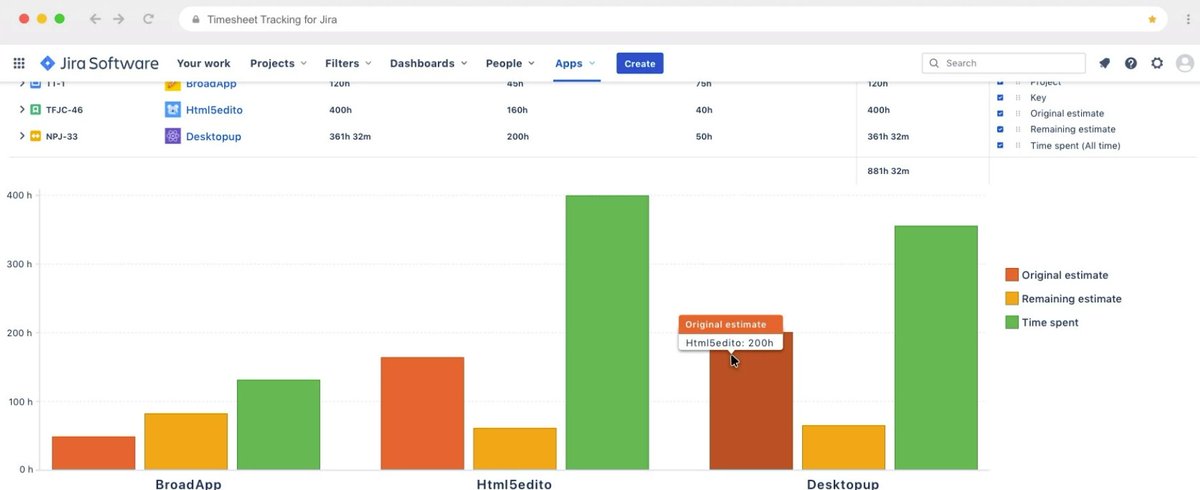Click the Time spent legend label
Viewport: 1200px width, 490px height.
1050,322
